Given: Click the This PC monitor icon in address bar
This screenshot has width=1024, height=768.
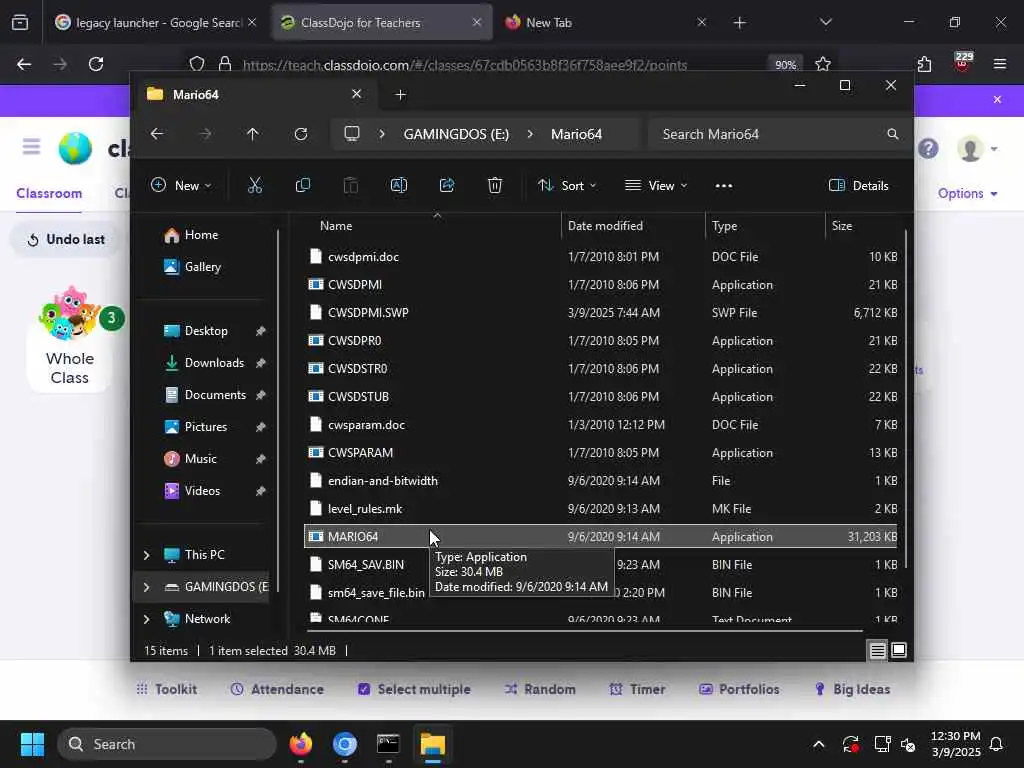Looking at the screenshot, I should [x=352, y=134].
